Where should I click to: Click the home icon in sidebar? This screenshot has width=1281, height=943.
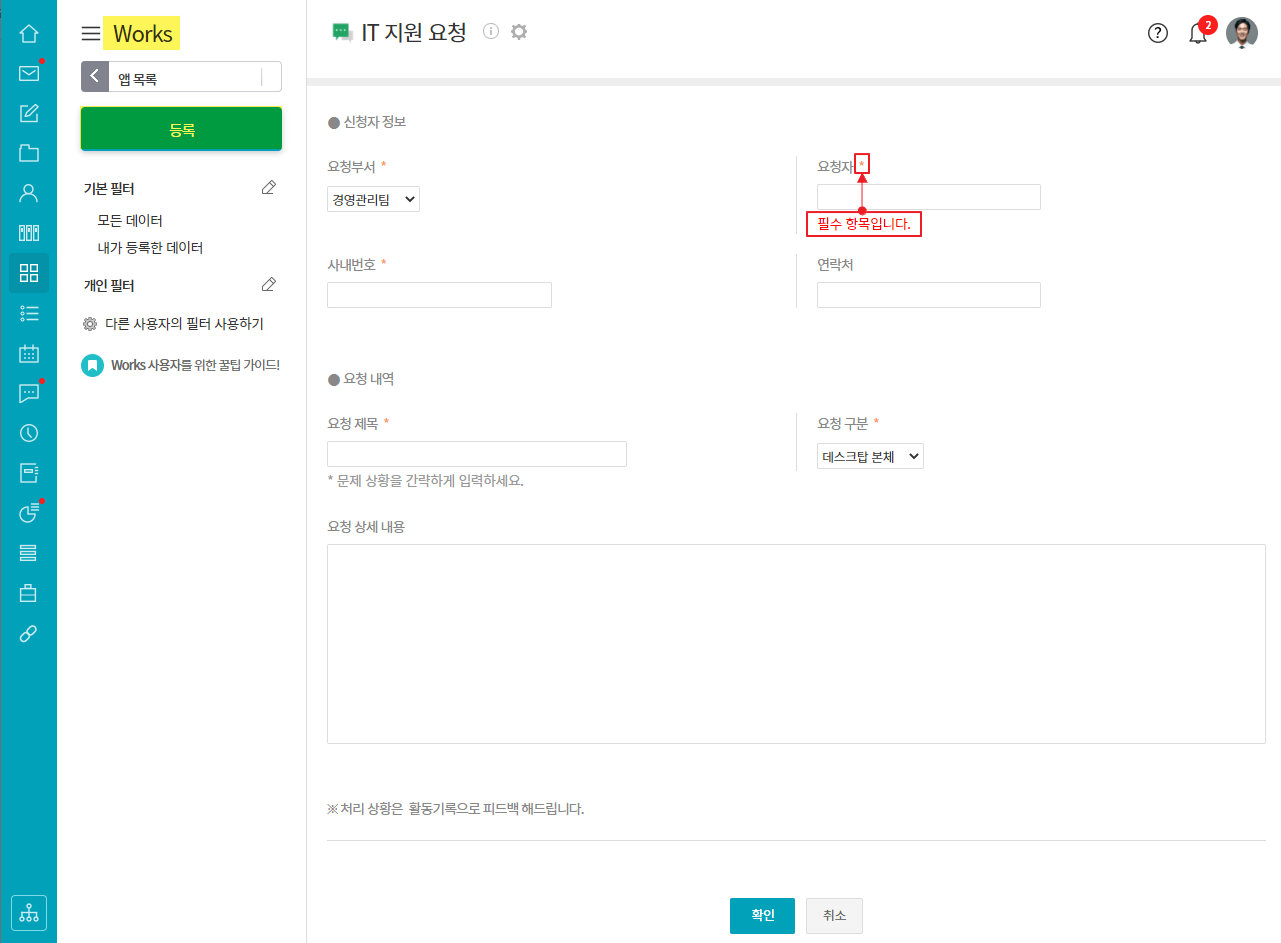click(29, 33)
